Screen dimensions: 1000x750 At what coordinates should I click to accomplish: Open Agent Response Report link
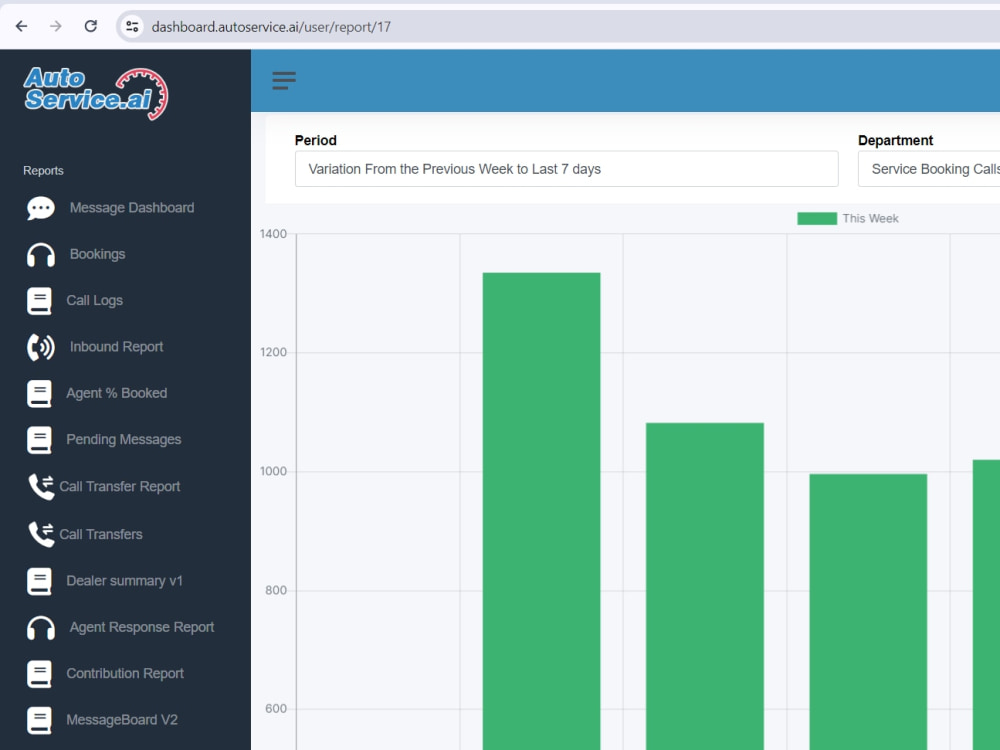[142, 628]
